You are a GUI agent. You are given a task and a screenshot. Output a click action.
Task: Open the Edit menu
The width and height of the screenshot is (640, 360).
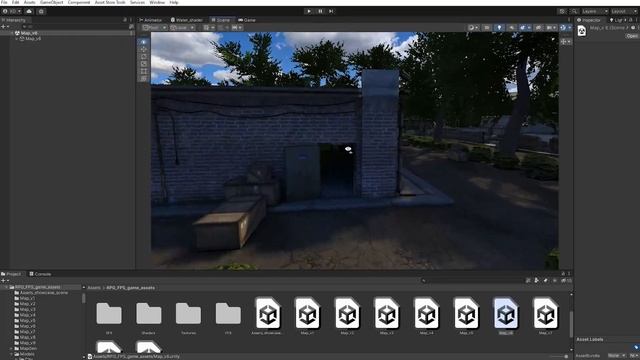pos(16,2)
